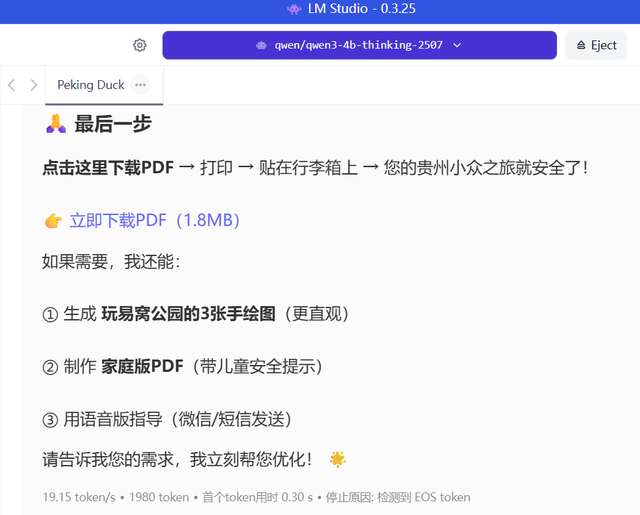Screen dimensions: 640x515
Task: Open the qwen3-4b-thinking-2507 model selector dropdown
Action: click(x=359, y=45)
